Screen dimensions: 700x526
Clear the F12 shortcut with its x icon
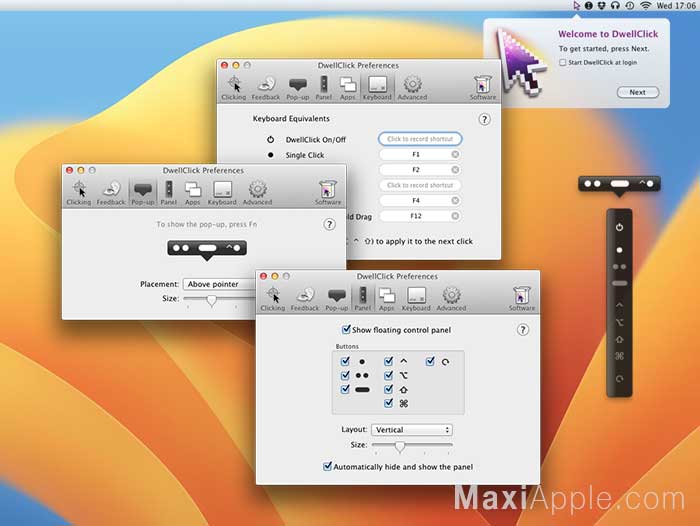(x=455, y=216)
